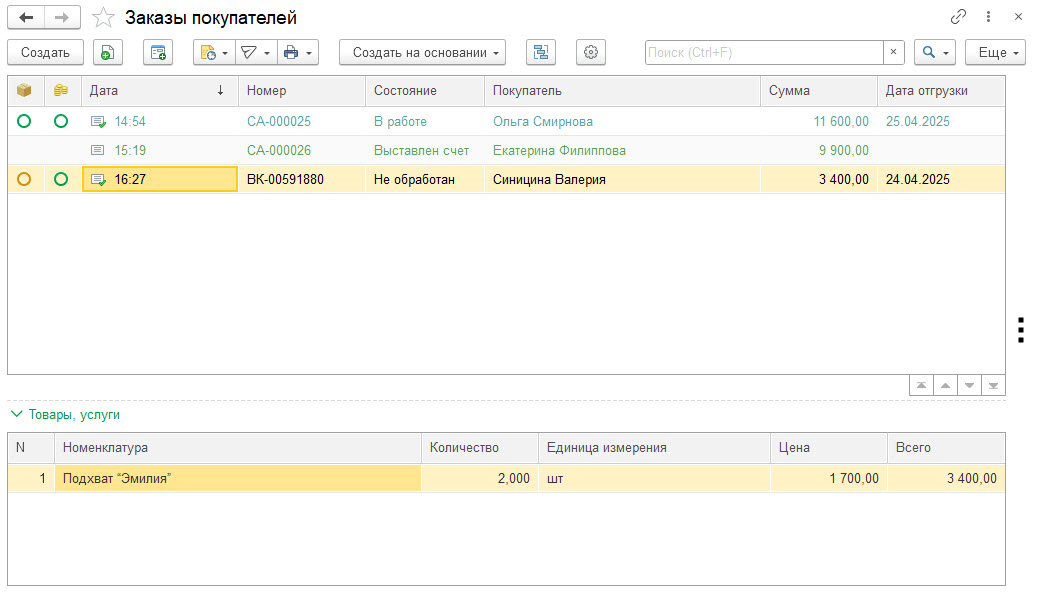
Task: Open the Еще menu
Action: click(996, 52)
